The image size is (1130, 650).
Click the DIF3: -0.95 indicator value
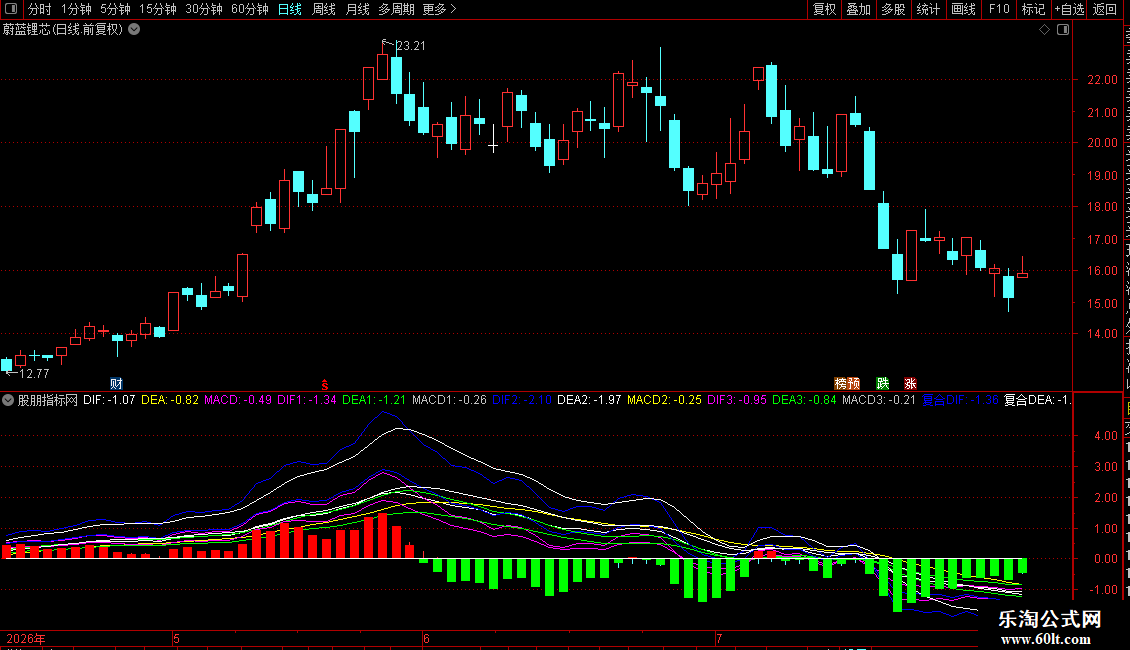pyautogui.click(x=737, y=400)
